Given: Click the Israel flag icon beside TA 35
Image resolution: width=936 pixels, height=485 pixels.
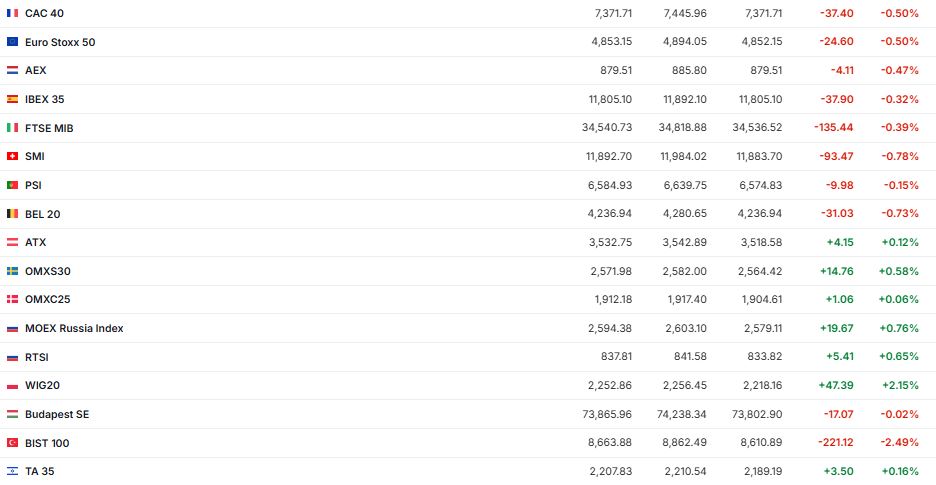Looking at the screenshot, I should 12,471.
